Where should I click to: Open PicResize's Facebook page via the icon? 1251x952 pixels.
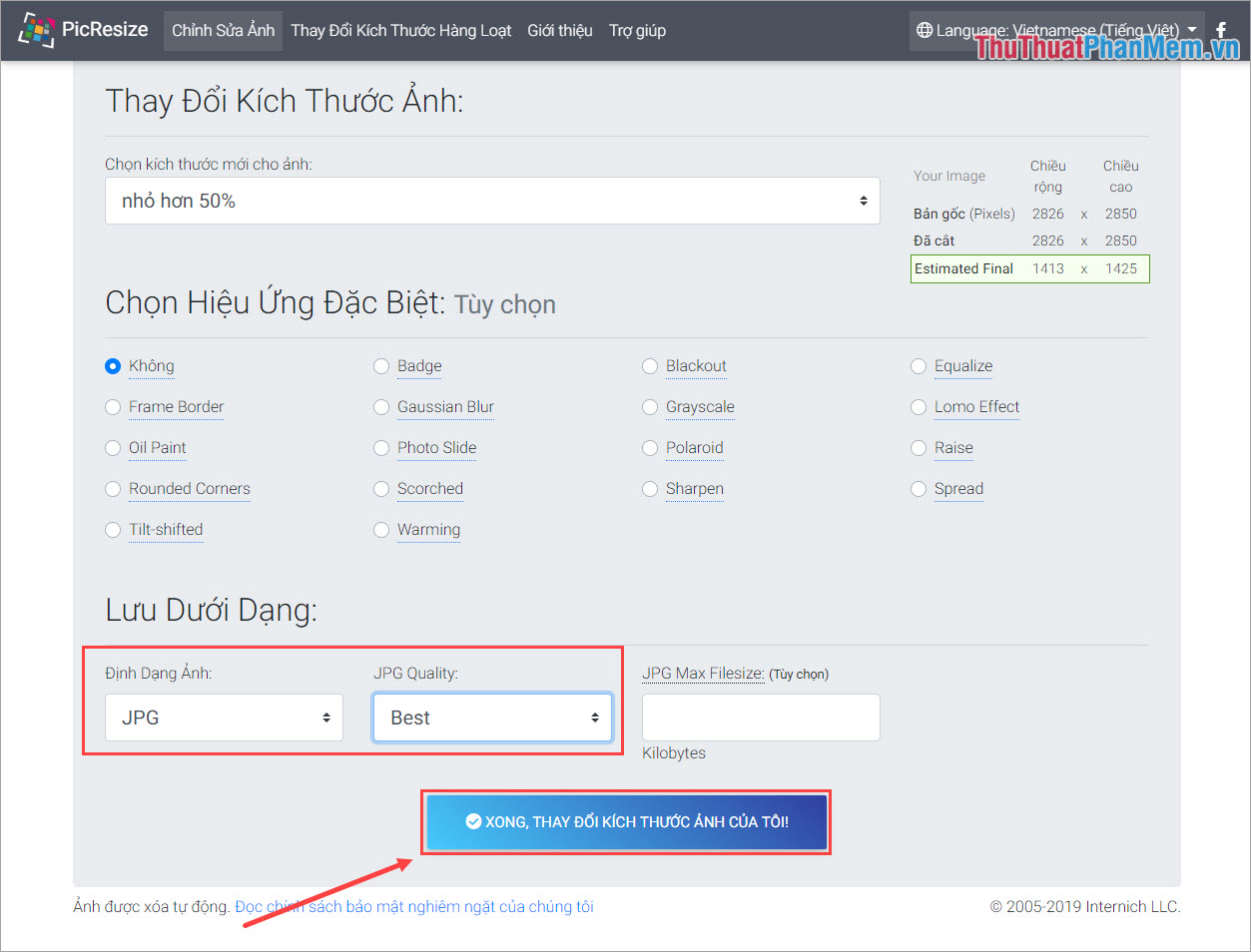1222,30
